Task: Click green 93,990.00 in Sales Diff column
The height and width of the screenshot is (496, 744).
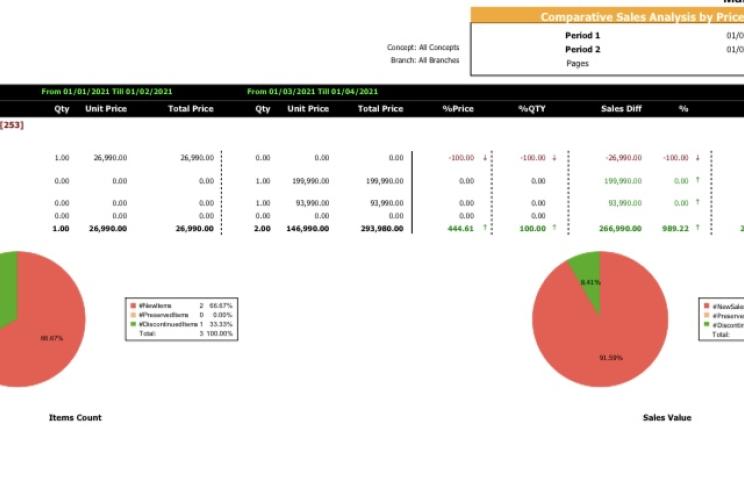Action: coord(625,203)
